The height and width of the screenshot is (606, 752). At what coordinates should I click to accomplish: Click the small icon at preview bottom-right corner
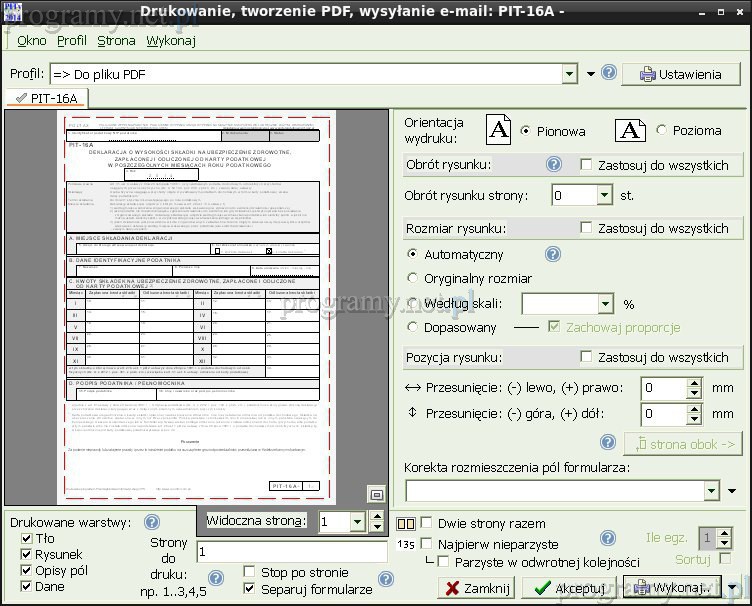point(376,494)
